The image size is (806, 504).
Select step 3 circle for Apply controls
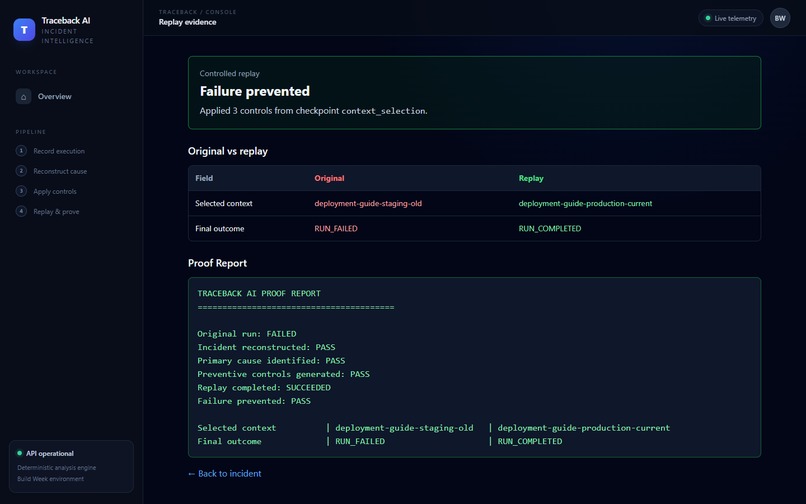click(x=21, y=191)
